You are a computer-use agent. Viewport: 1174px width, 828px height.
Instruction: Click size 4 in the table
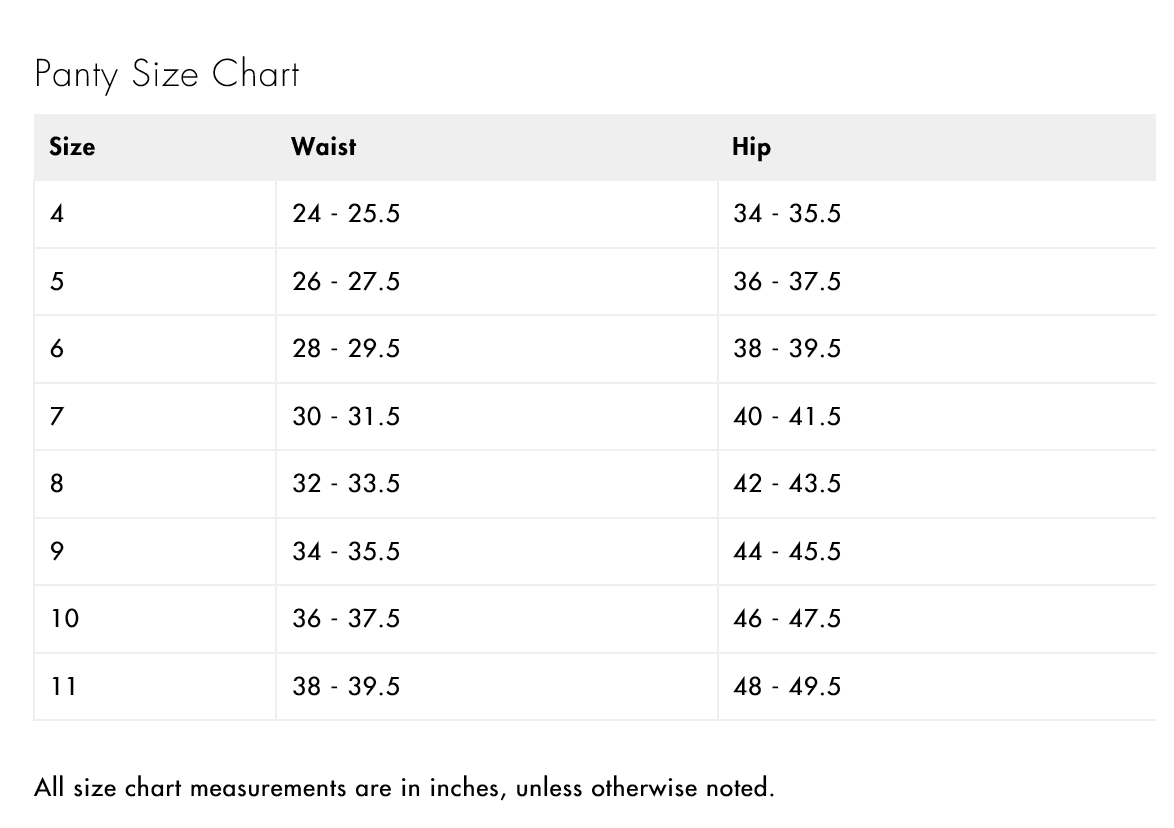click(57, 214)
